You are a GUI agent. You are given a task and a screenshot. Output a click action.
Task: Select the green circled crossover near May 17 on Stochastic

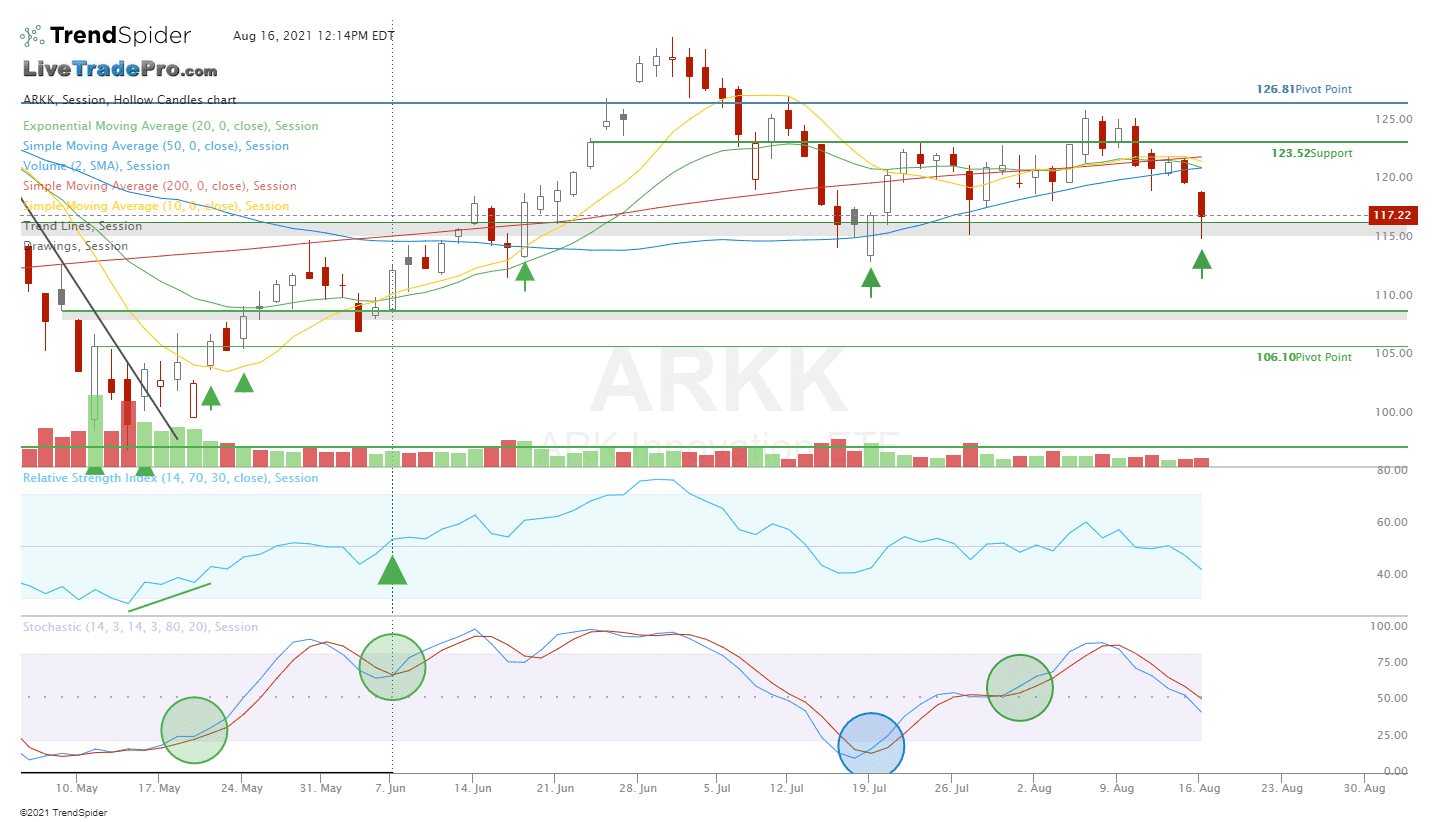(x=194, y=731)
